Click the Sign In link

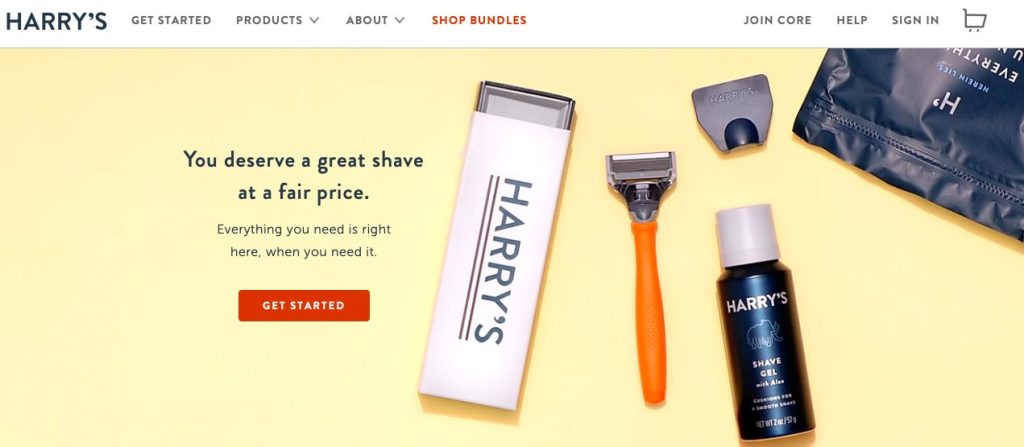[x=915, y=20]
